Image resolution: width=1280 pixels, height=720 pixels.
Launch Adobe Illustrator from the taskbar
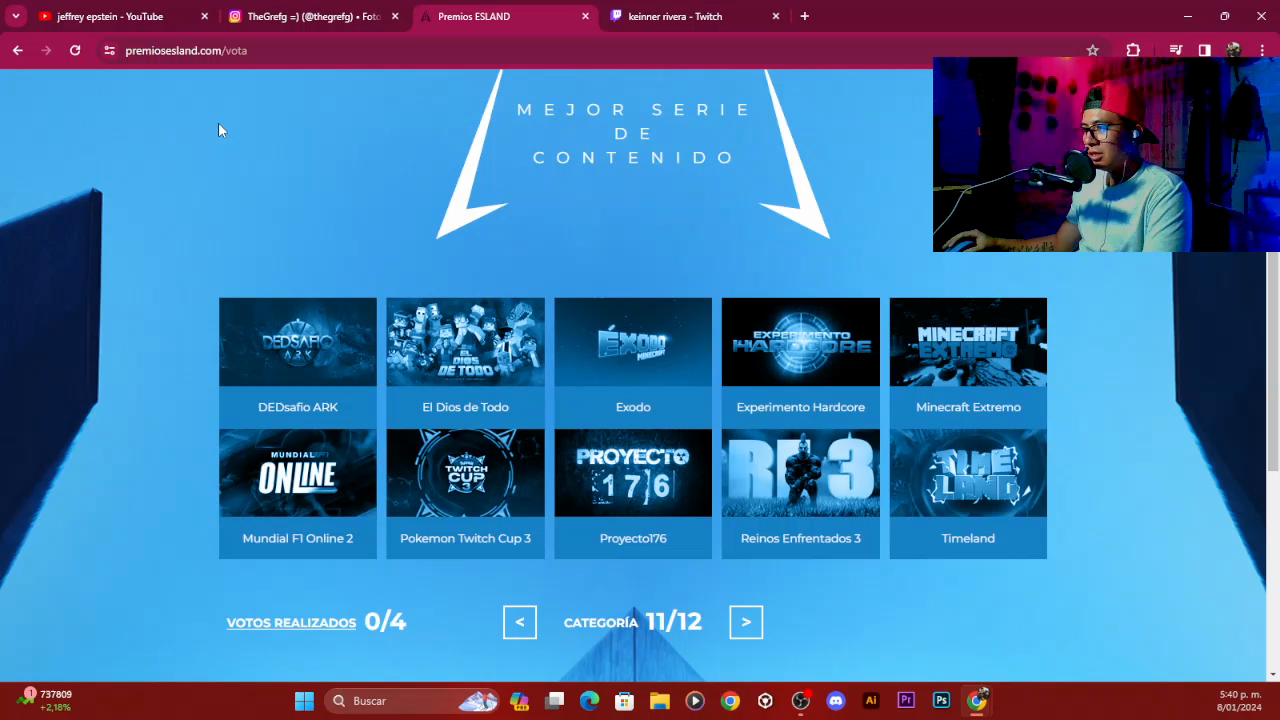click(871, 701)
